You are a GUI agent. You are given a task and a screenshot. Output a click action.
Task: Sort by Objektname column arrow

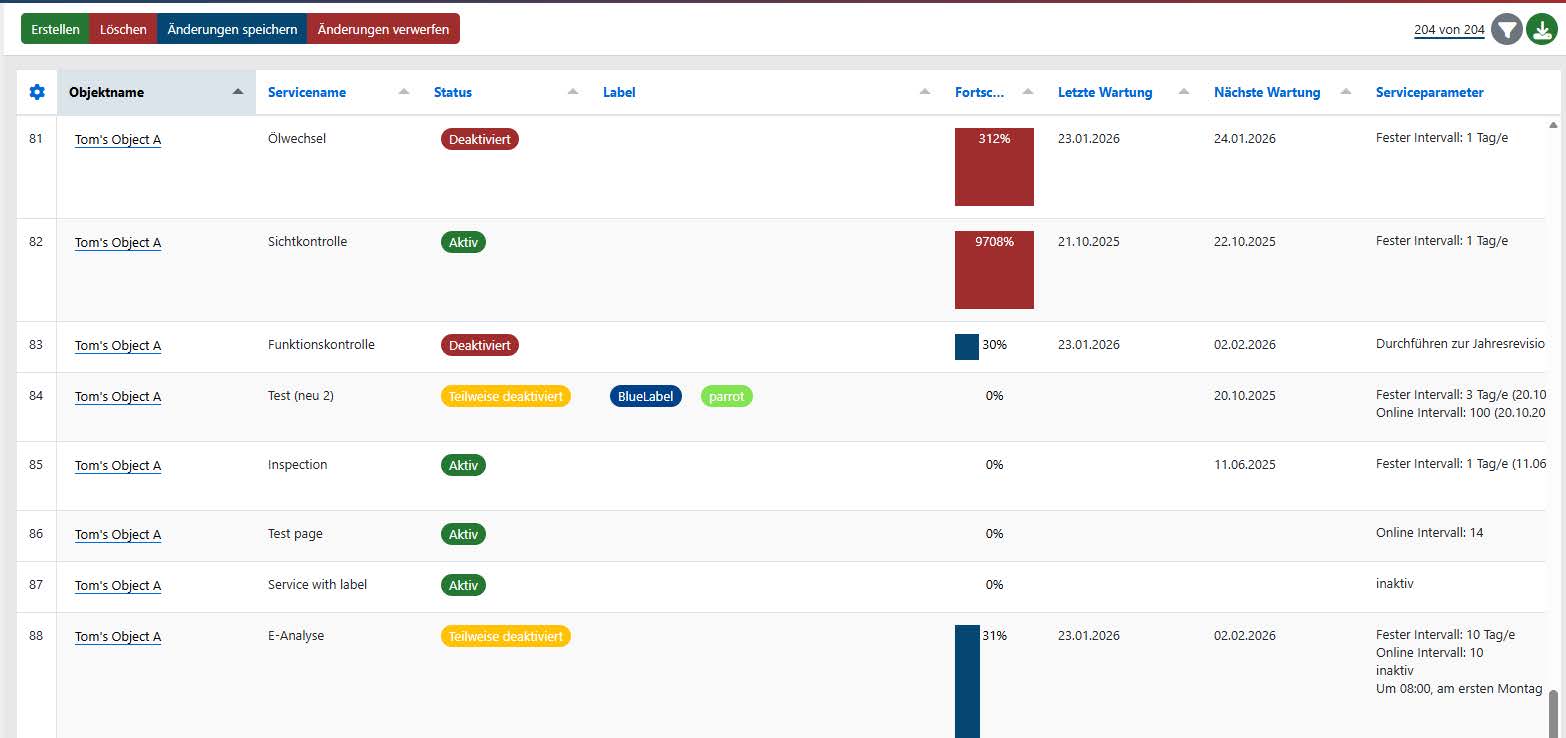point(238,92)
